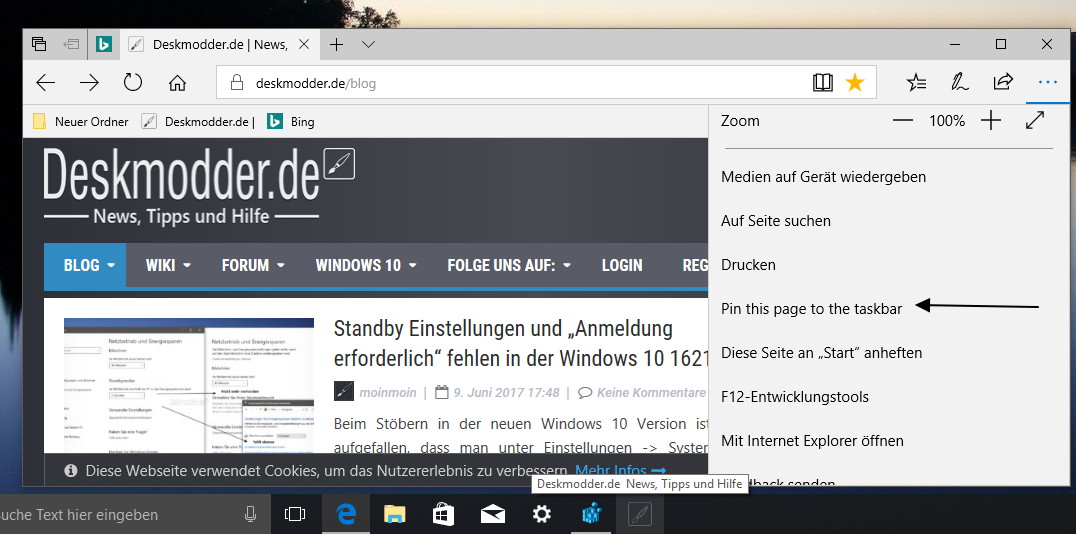Open the Store taskbar icon
1076x534 pixels.
pos(443,514)
